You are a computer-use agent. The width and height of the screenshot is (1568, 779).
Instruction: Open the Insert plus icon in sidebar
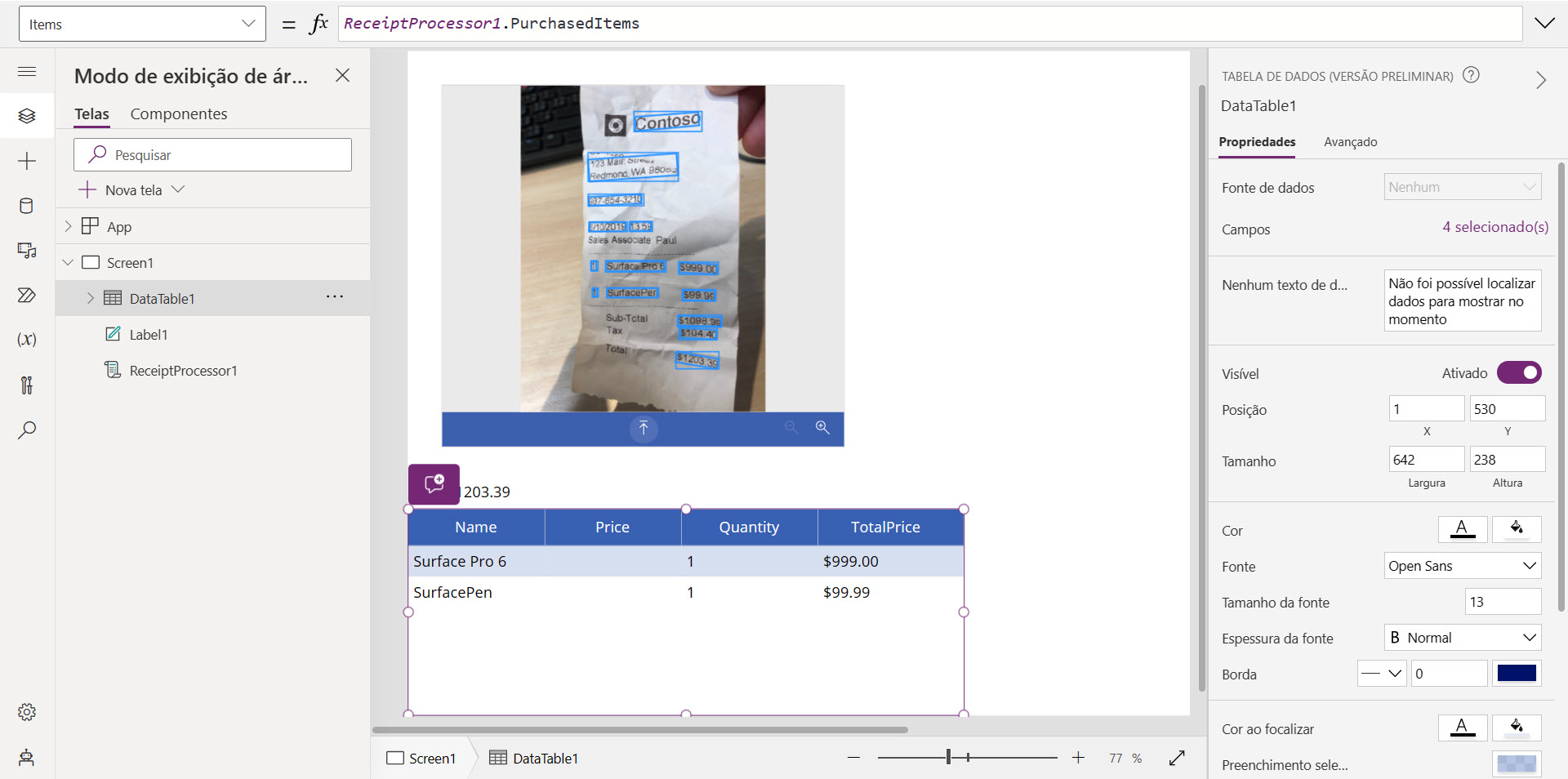pyautogui.click(x=27, y=161)
